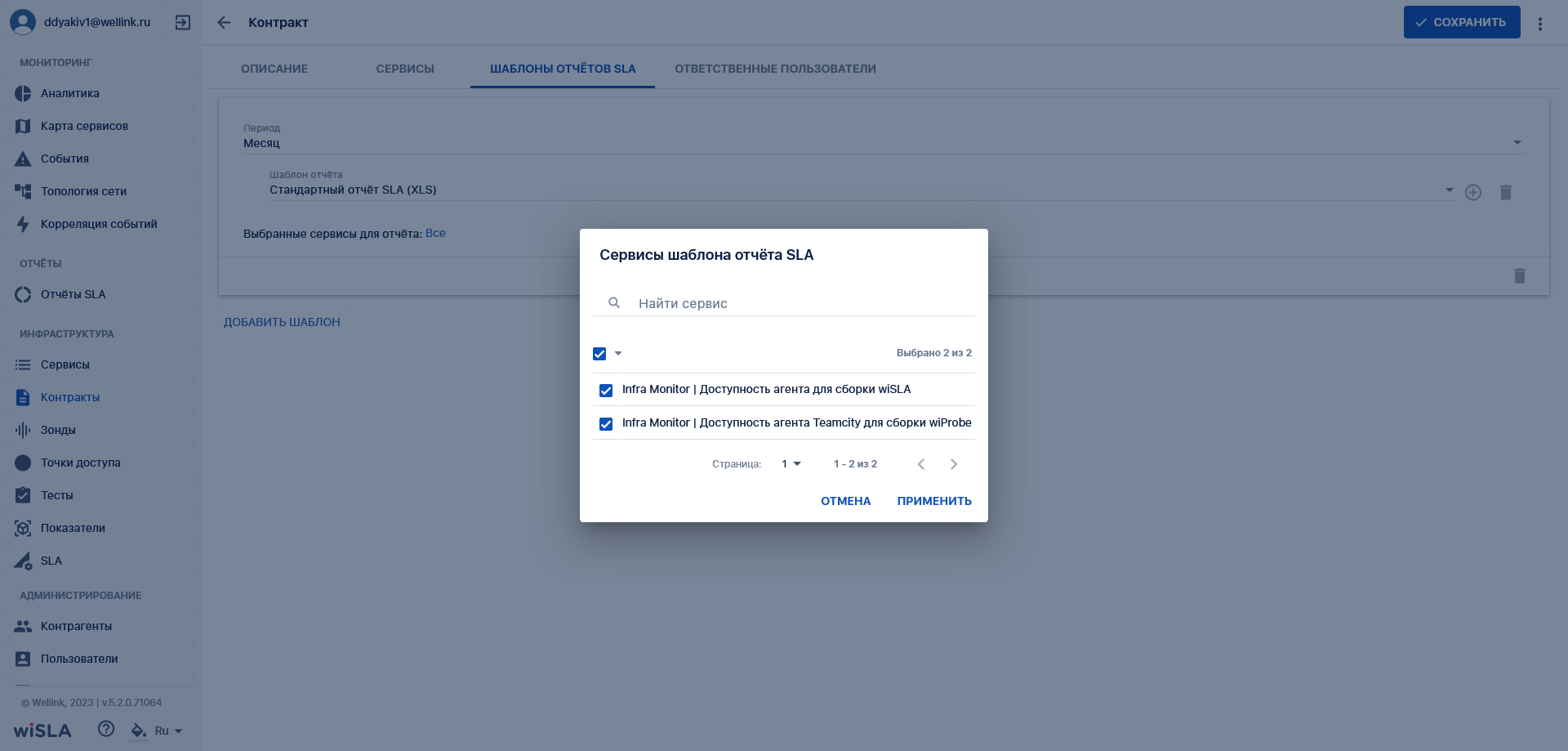1568x751 pixels.
Task: Open Зонды in the sidebar
Action: click(100, 430)
